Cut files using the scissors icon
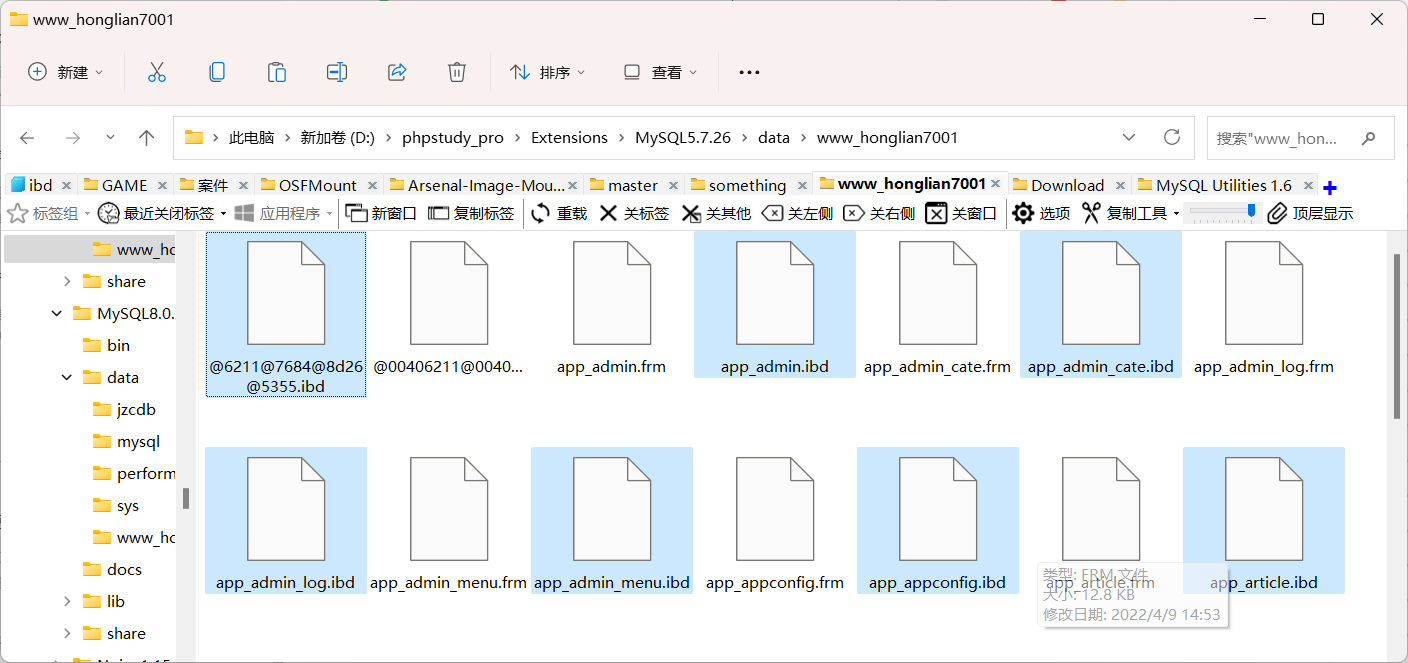 pos(156,71)
